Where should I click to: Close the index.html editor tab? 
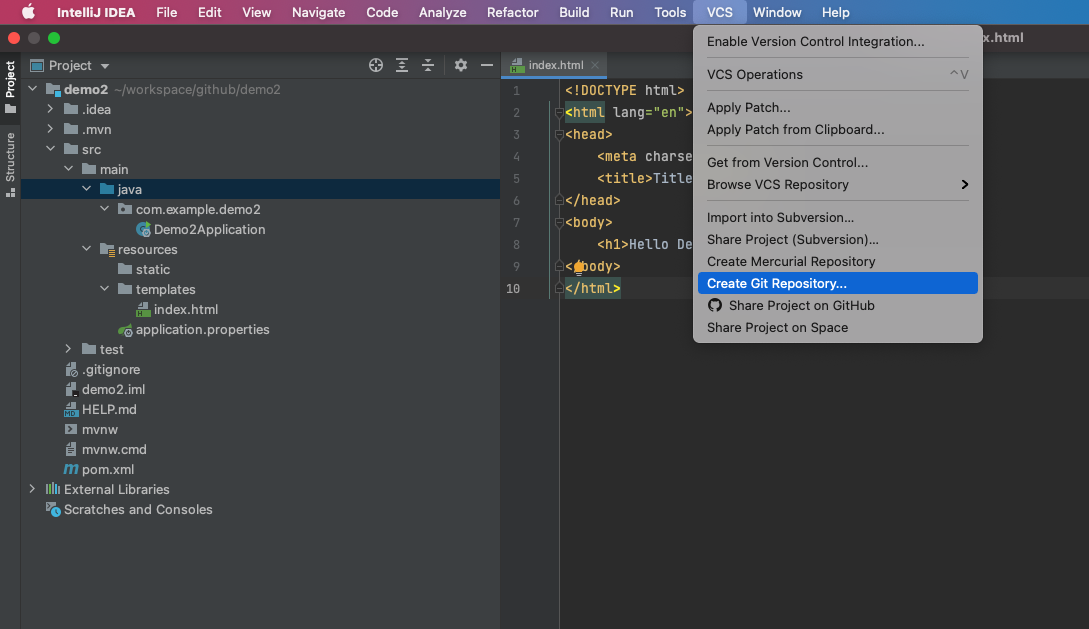point(595,65)
